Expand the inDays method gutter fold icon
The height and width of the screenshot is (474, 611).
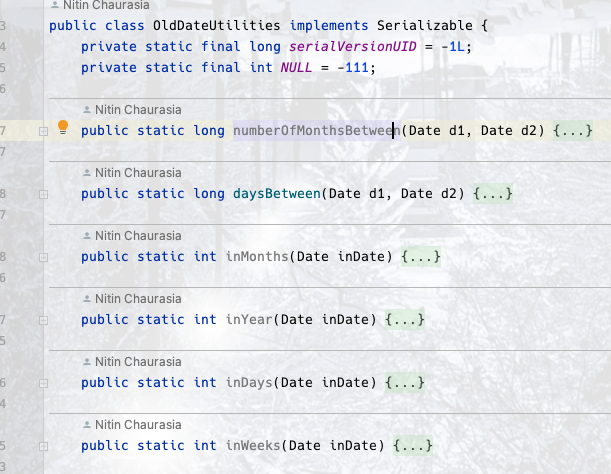(43, 383)
